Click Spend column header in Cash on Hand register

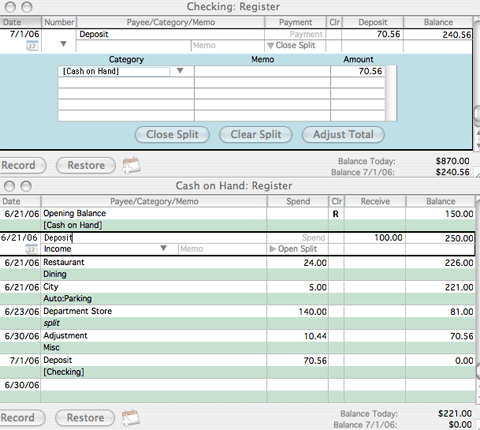point(298,201)
